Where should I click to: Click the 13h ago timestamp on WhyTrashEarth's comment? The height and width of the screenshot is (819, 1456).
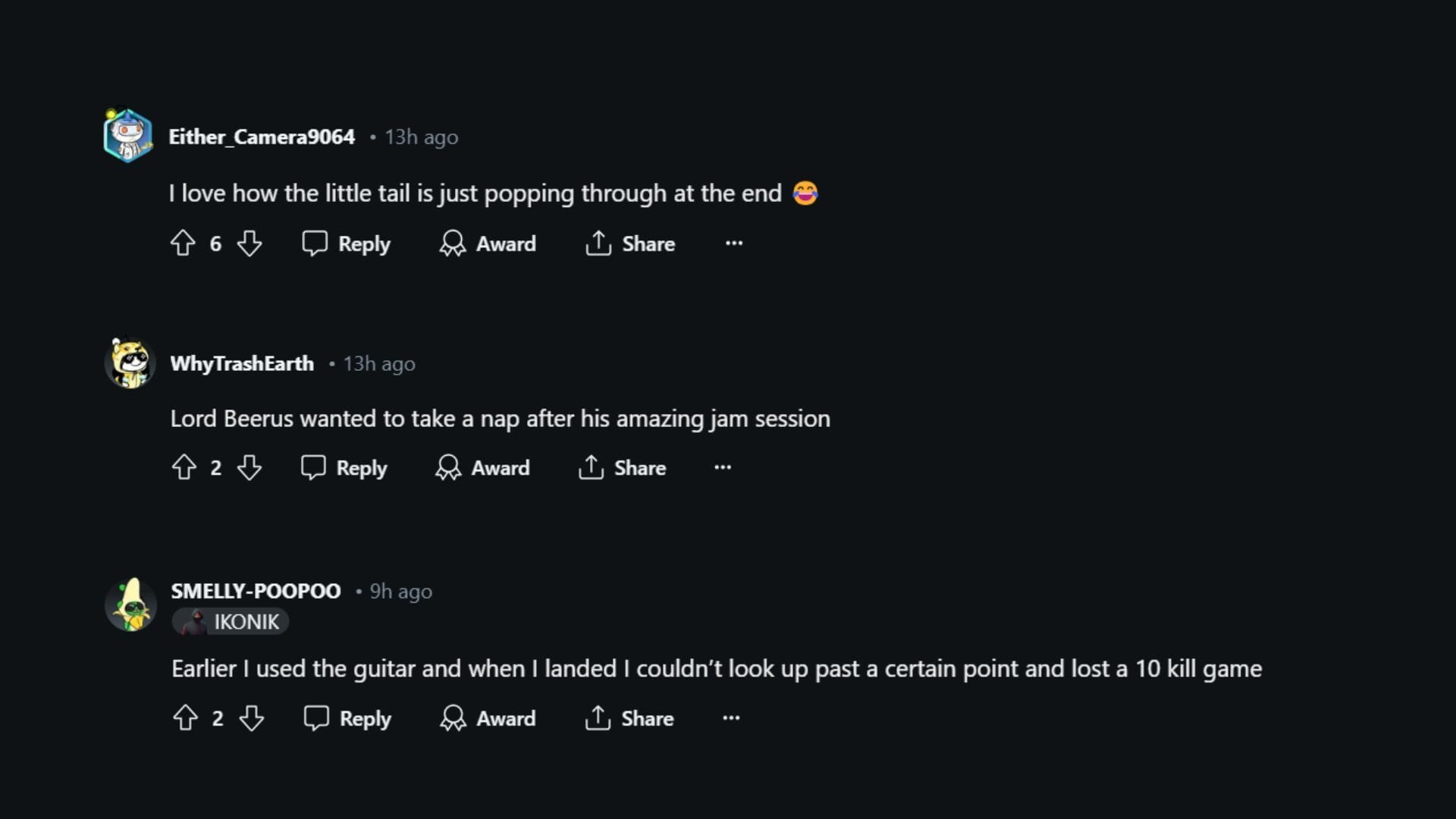378,363
